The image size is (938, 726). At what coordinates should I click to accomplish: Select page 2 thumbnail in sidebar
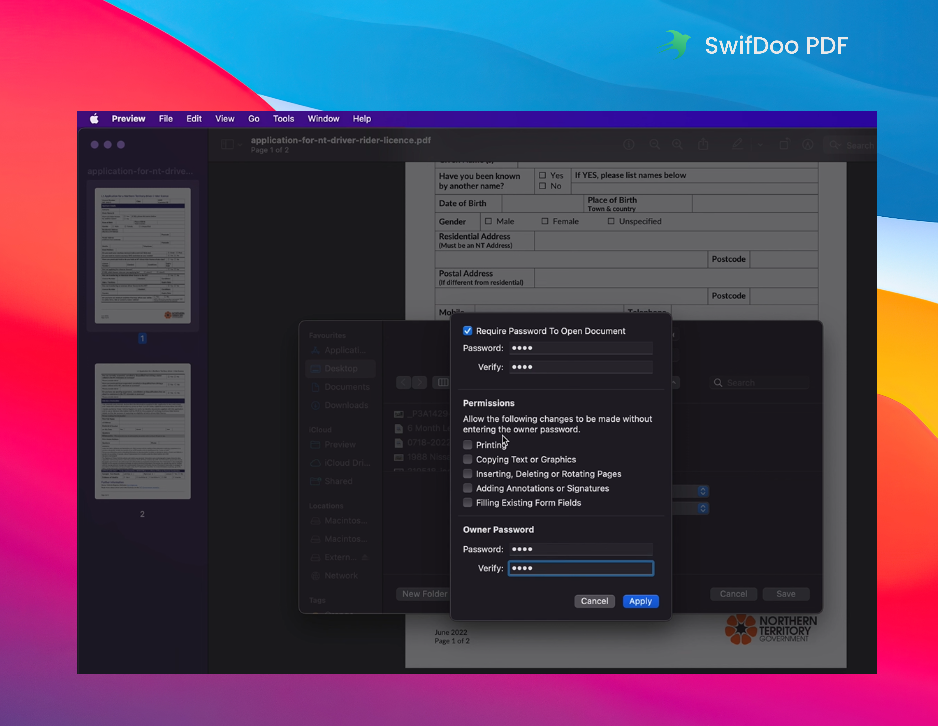pos(142,431)
